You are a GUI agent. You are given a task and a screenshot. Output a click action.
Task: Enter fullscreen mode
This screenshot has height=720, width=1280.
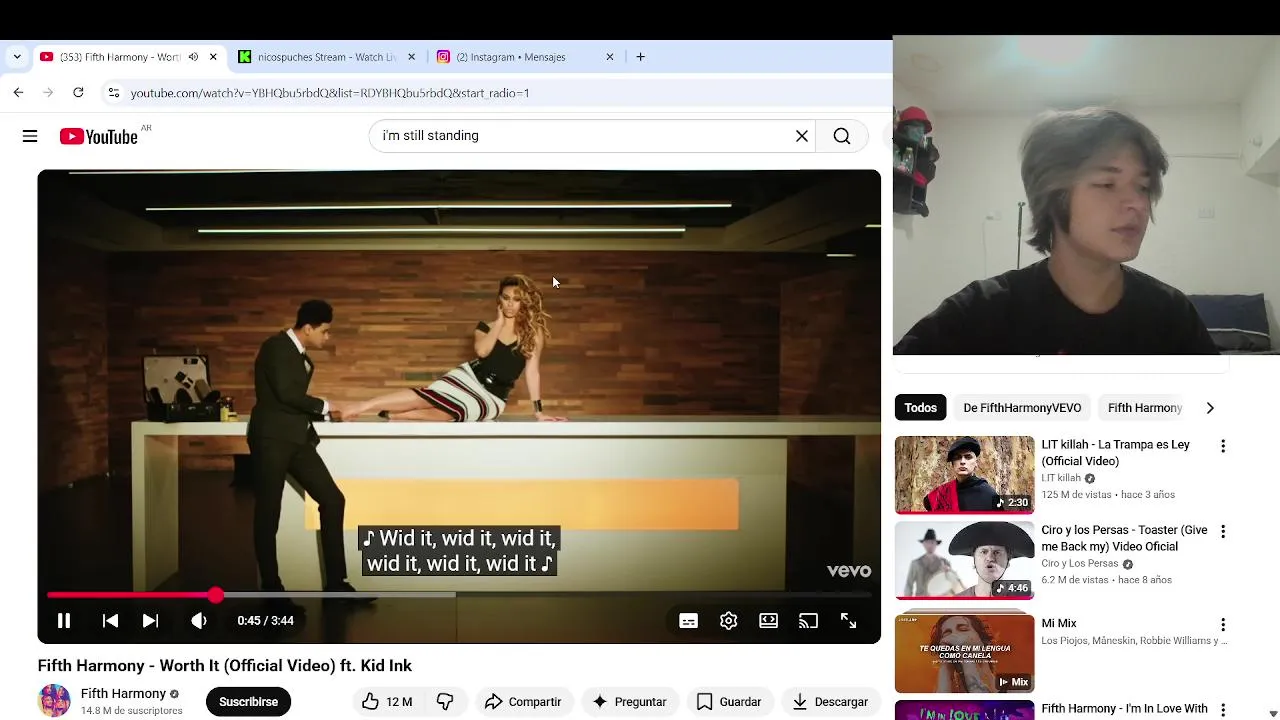848,621
